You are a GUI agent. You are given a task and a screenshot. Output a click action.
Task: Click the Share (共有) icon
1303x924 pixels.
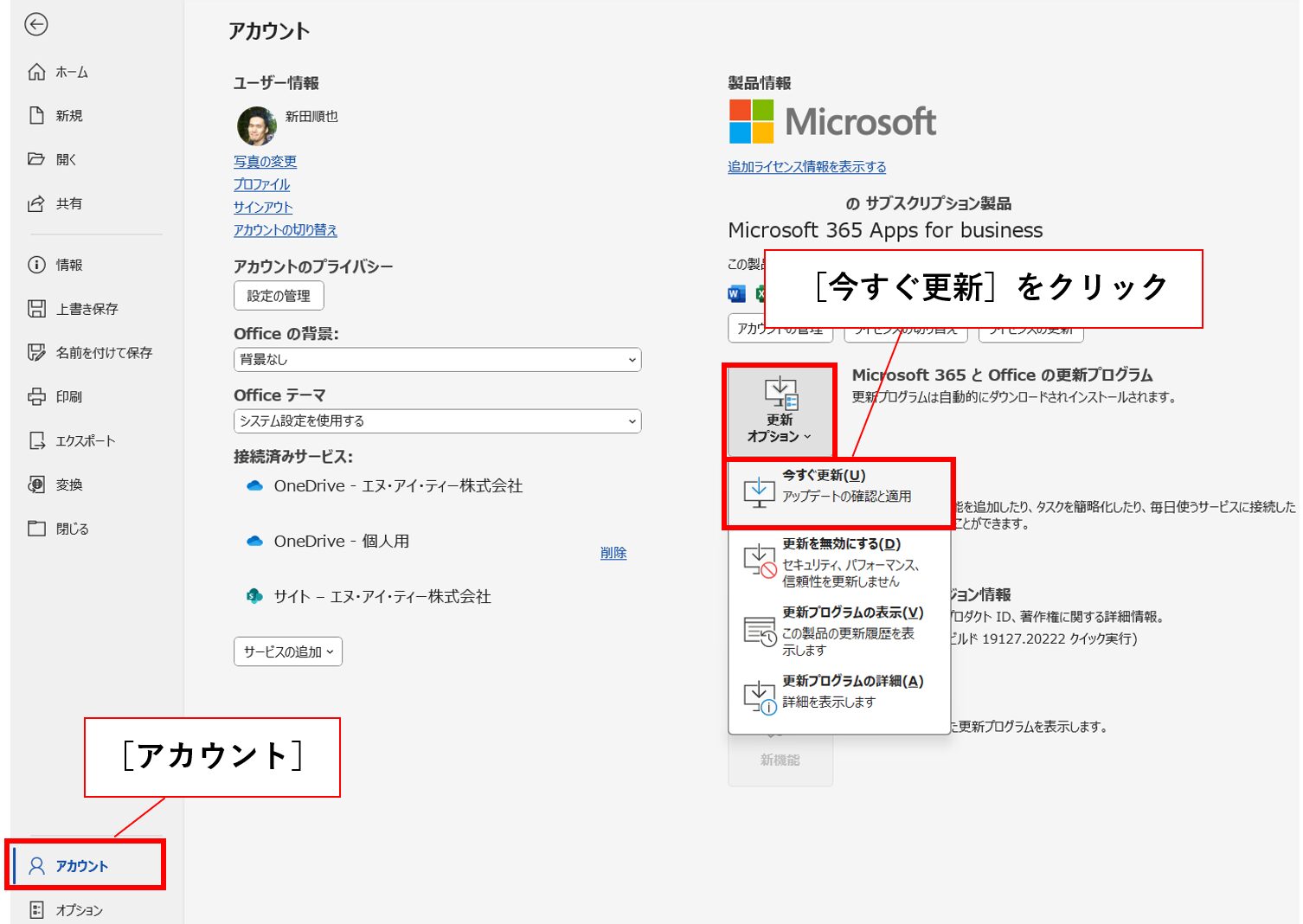coord(36,204)
